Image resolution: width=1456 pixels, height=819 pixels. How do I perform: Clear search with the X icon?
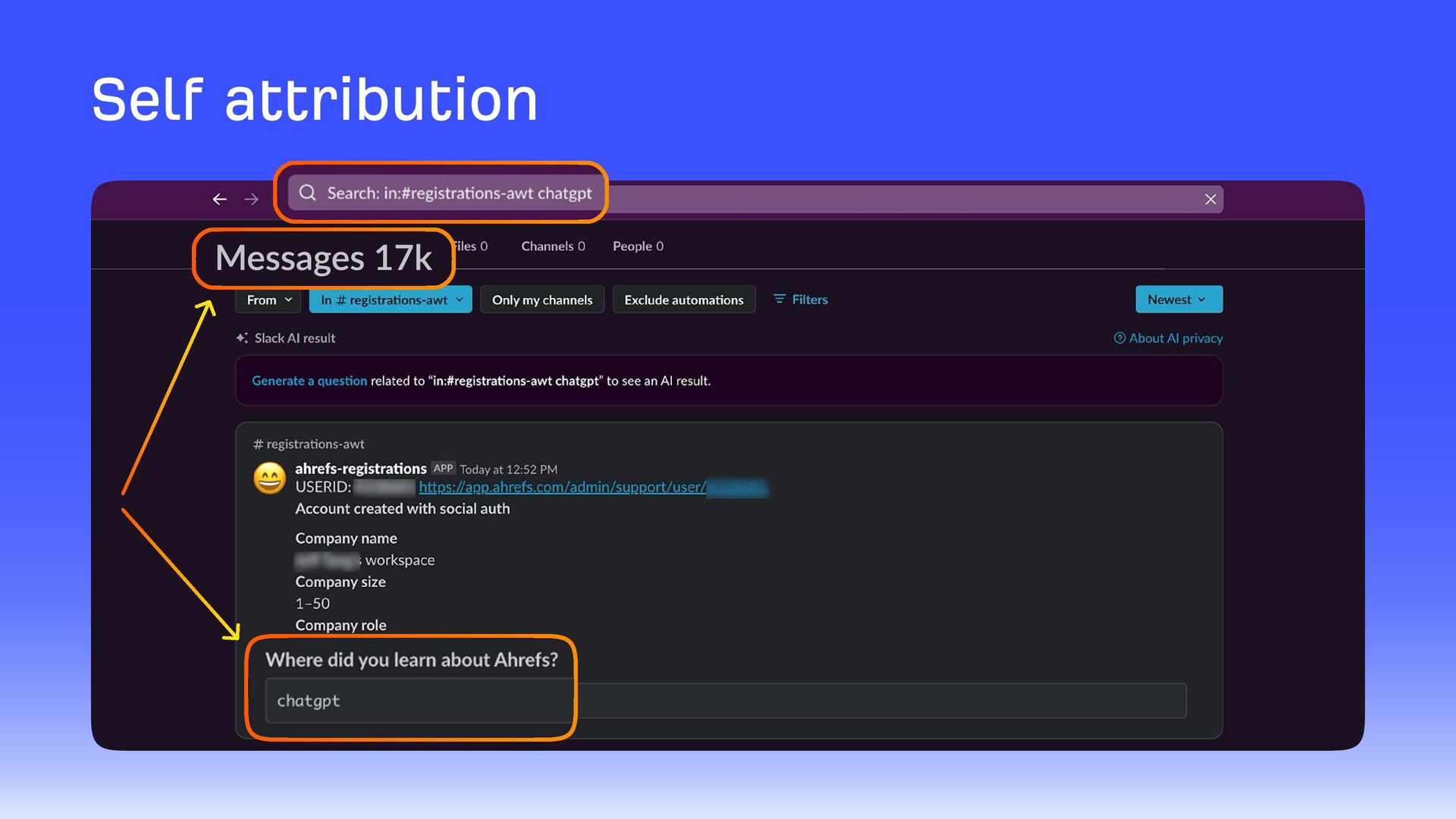pos(1210,199)
